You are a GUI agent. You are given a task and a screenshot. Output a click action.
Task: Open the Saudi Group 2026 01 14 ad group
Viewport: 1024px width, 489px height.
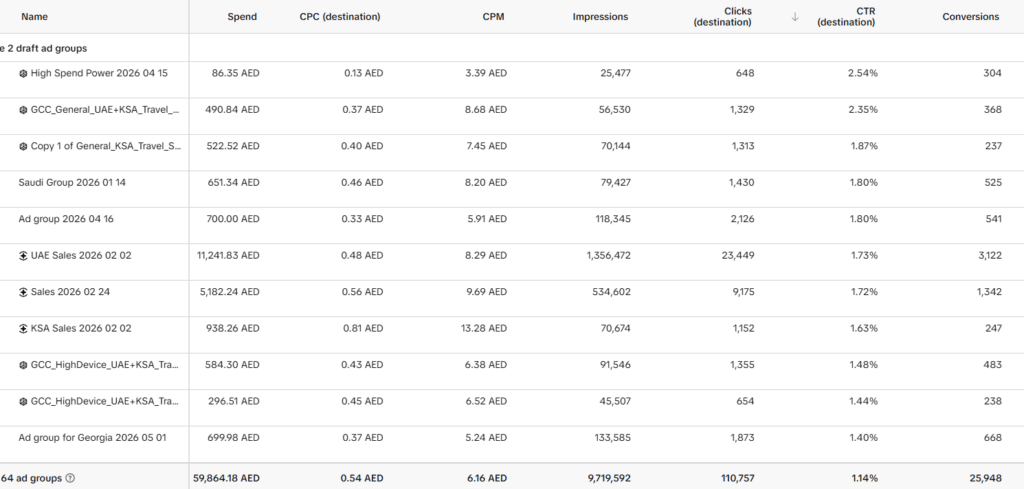coord(72,183)
